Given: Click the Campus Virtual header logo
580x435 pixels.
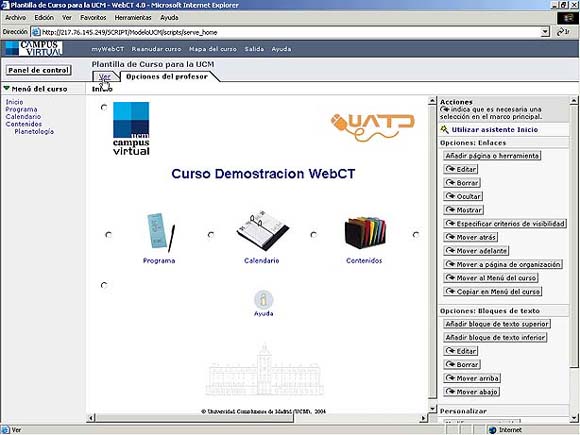Looking at the screenshot, I should point(34,48).
